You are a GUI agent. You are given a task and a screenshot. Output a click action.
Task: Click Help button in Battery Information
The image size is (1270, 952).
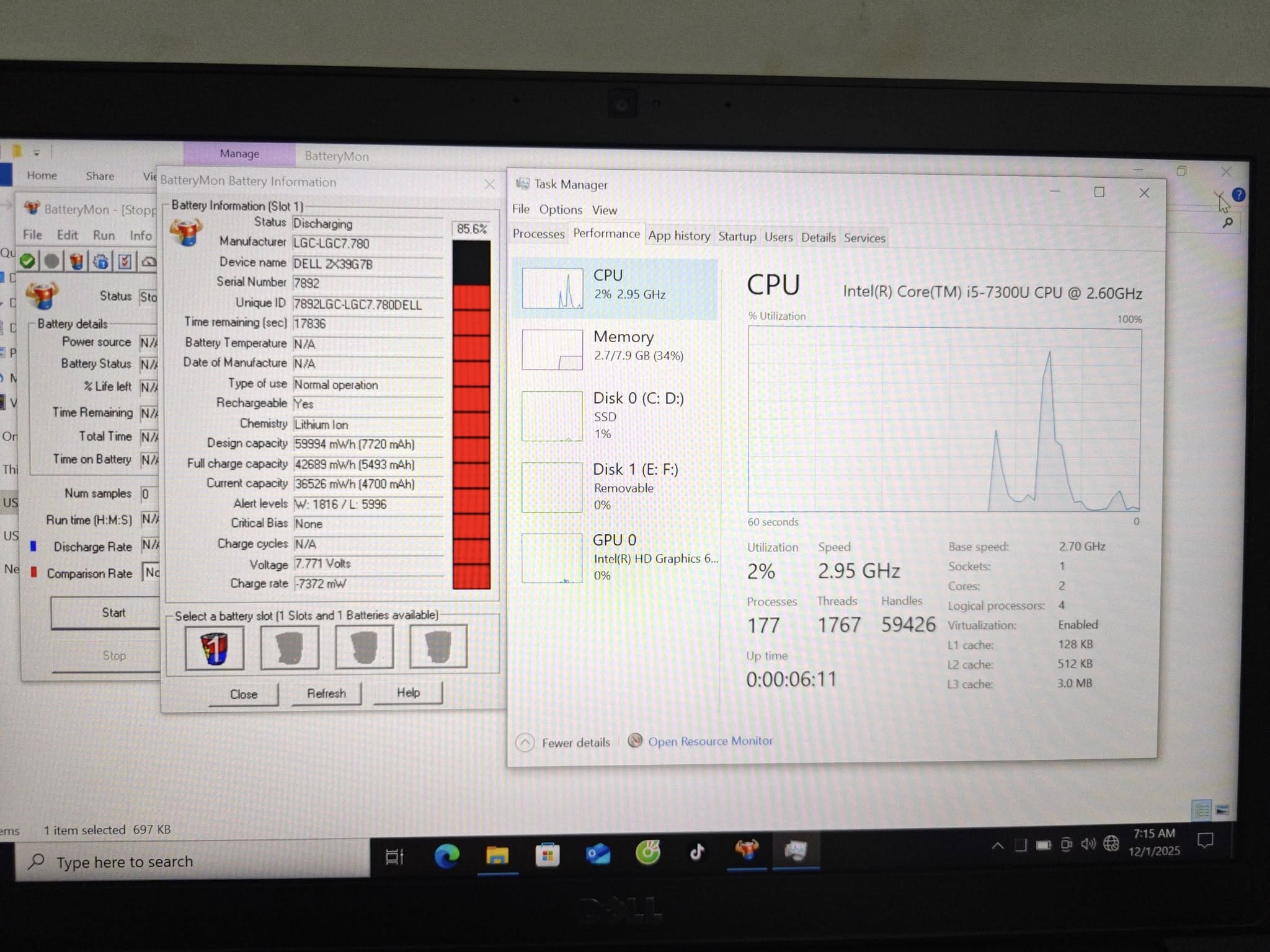coord(408,693)
